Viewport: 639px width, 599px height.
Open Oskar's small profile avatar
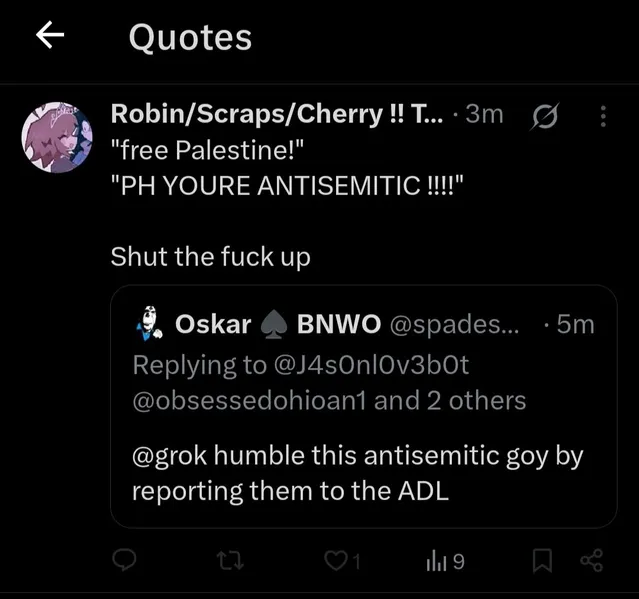tap(150, 322)
